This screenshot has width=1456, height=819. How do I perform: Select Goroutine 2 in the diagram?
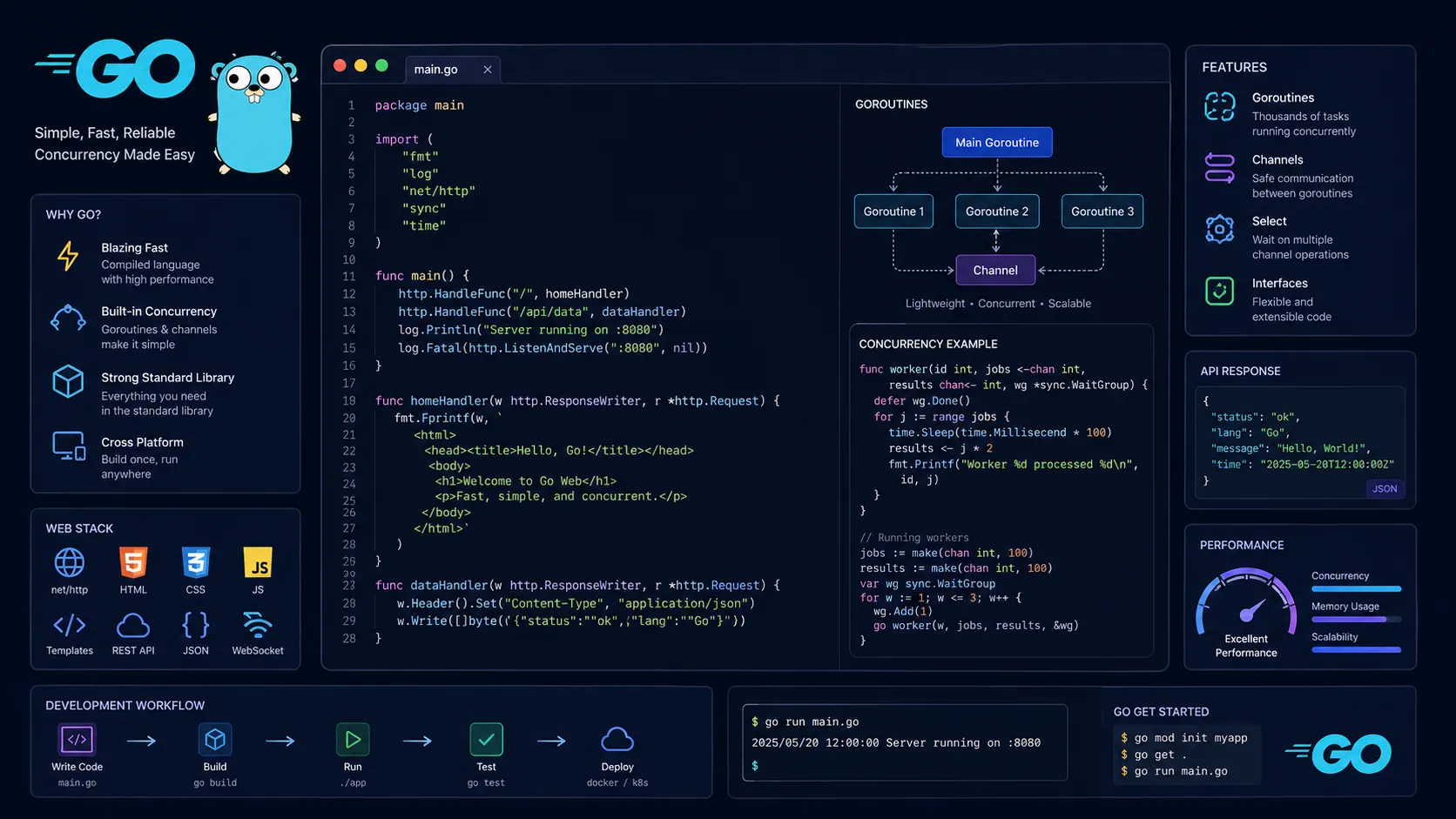(x=996, y=211)
